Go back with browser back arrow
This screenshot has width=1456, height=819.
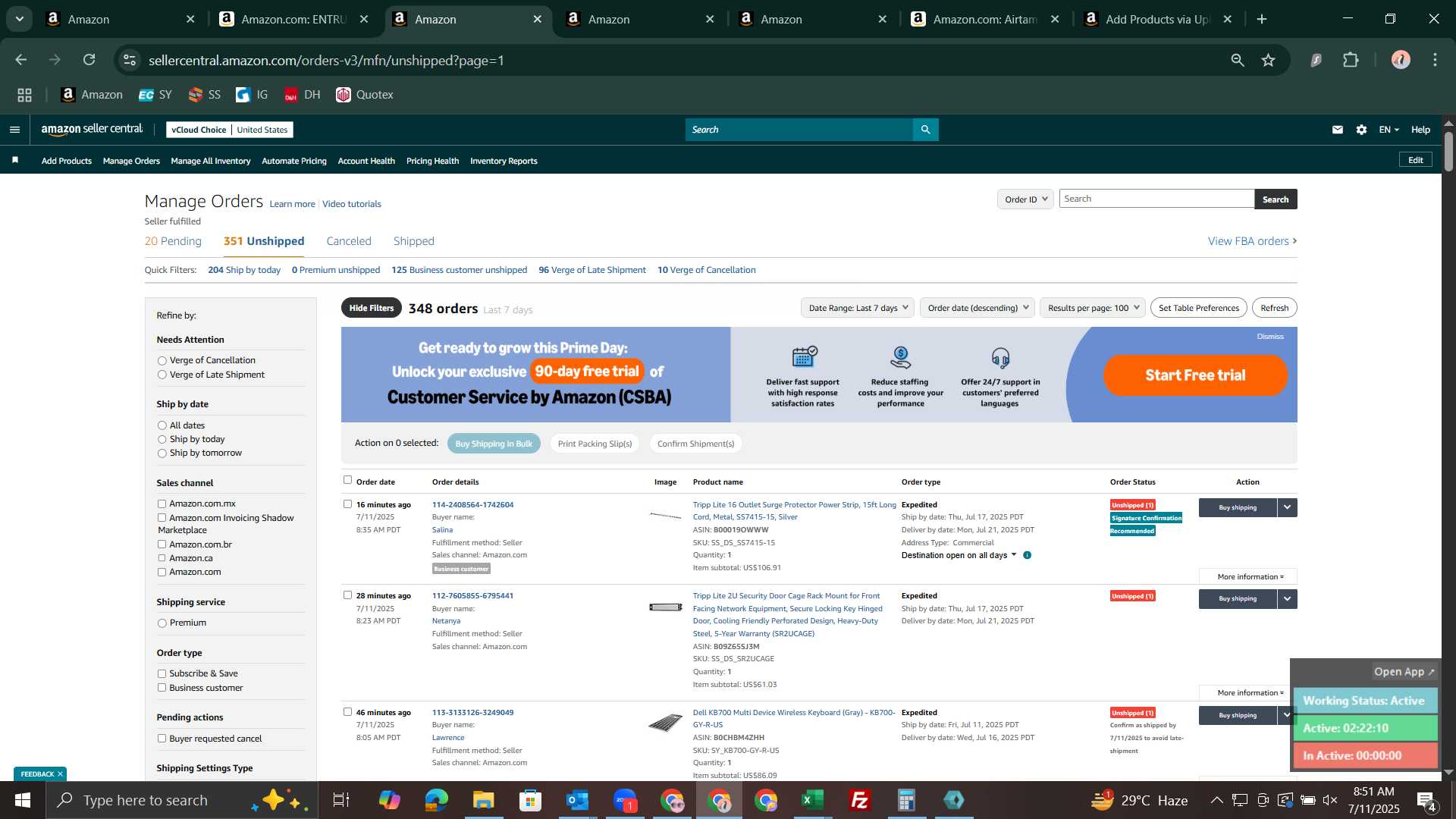point(21,60)
